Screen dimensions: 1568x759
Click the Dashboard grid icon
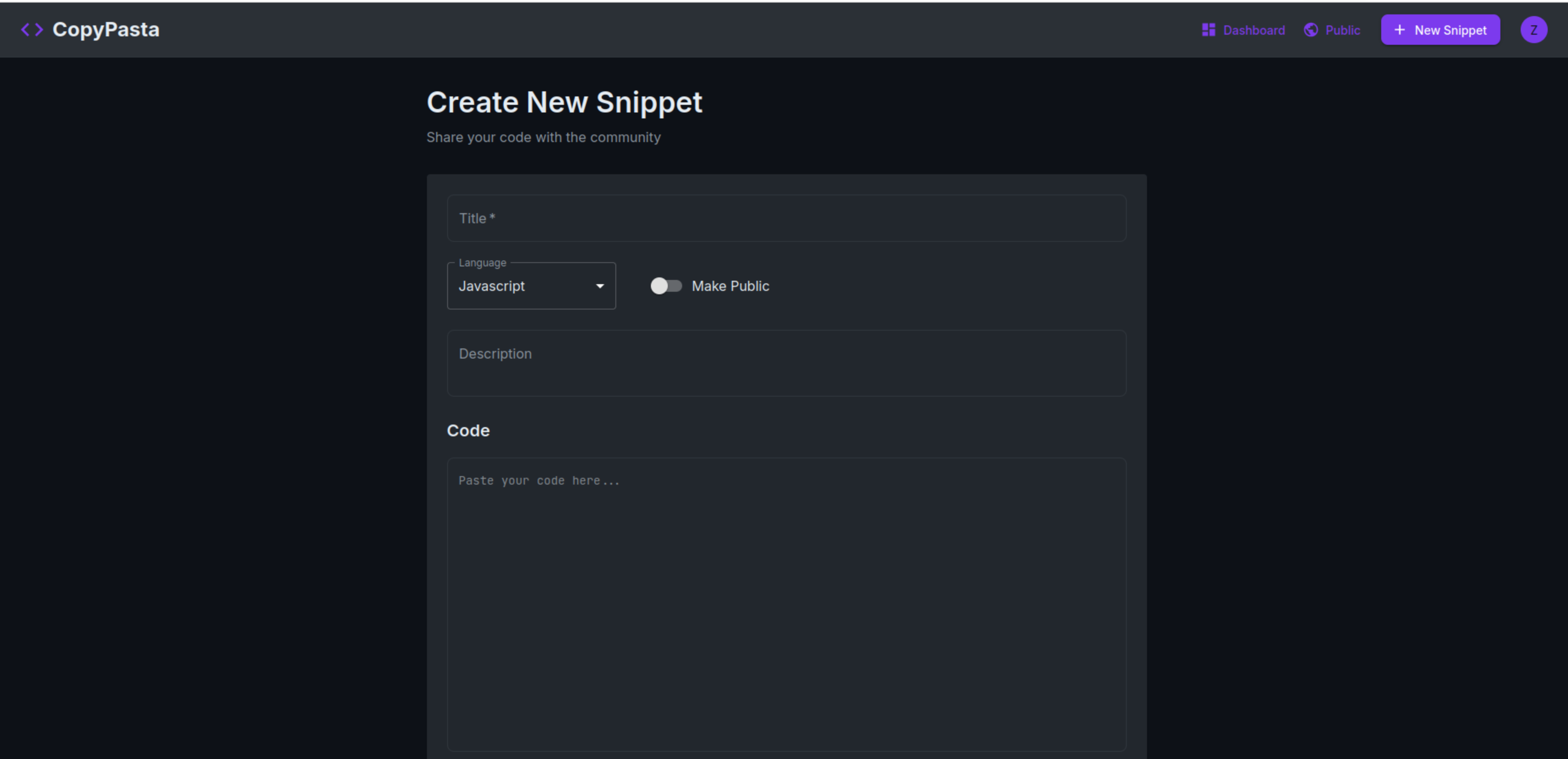point(1208,30)
